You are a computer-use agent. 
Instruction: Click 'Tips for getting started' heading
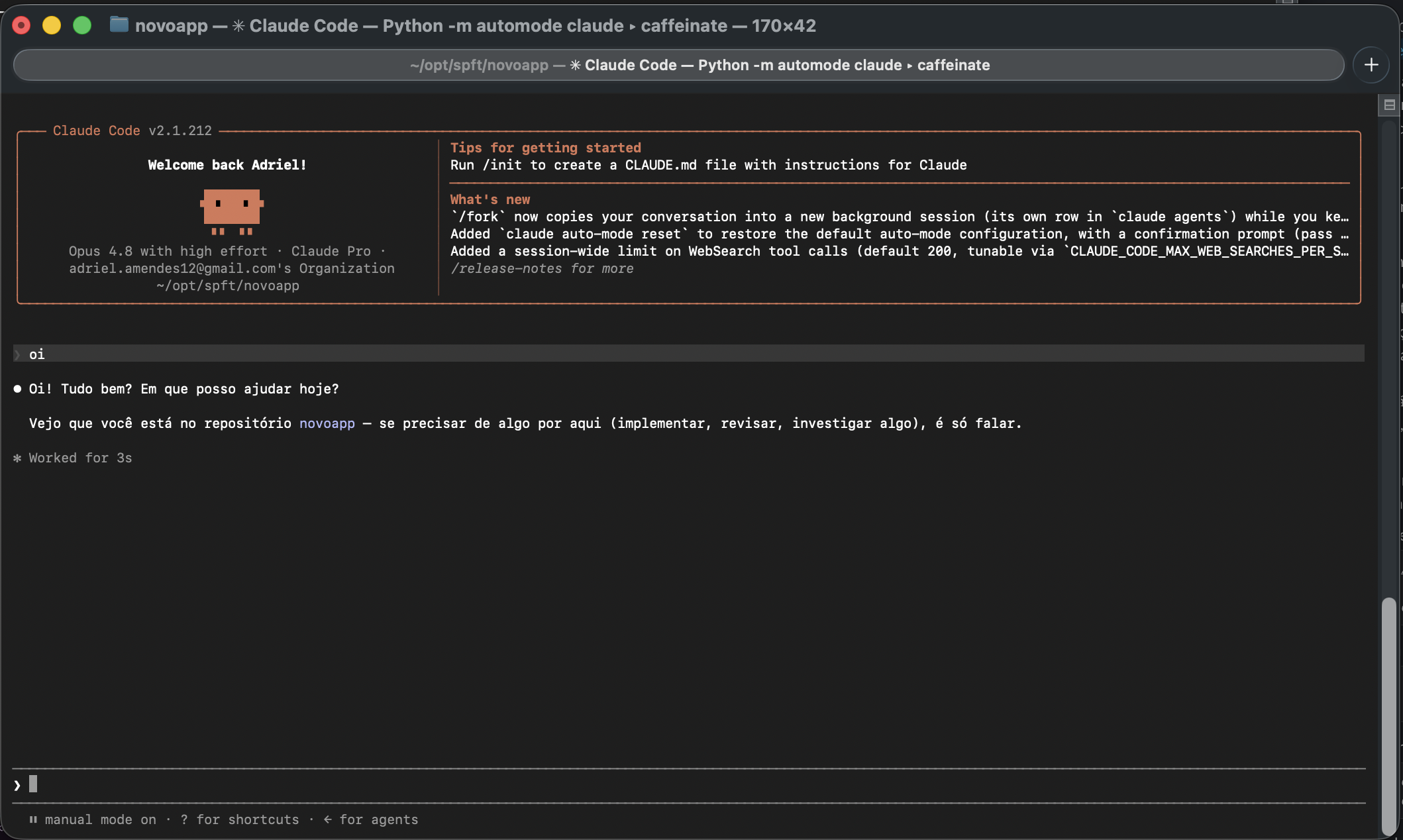tap(546, 148)
